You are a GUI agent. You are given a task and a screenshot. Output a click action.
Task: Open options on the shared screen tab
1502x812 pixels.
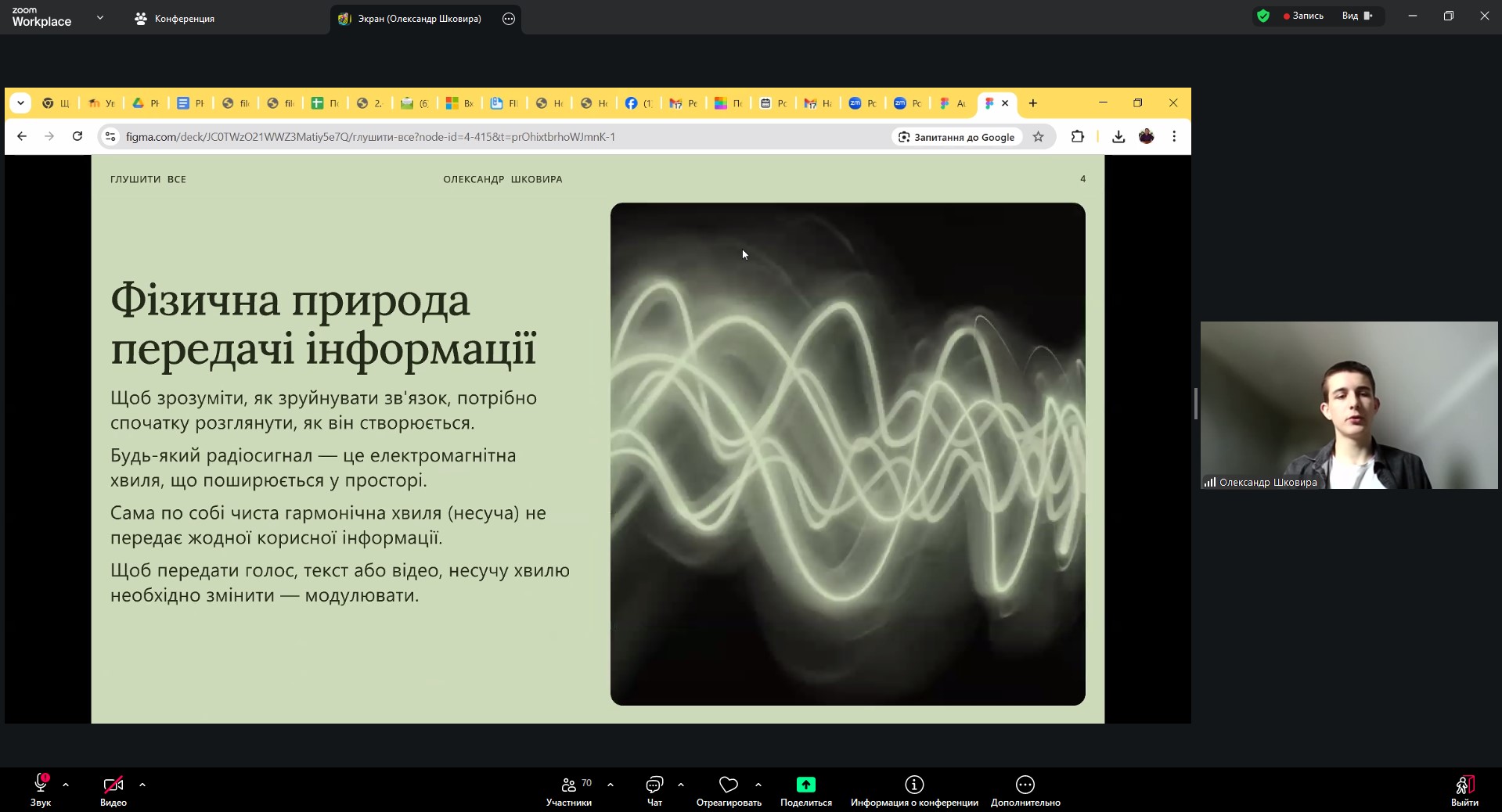point(509,19)
